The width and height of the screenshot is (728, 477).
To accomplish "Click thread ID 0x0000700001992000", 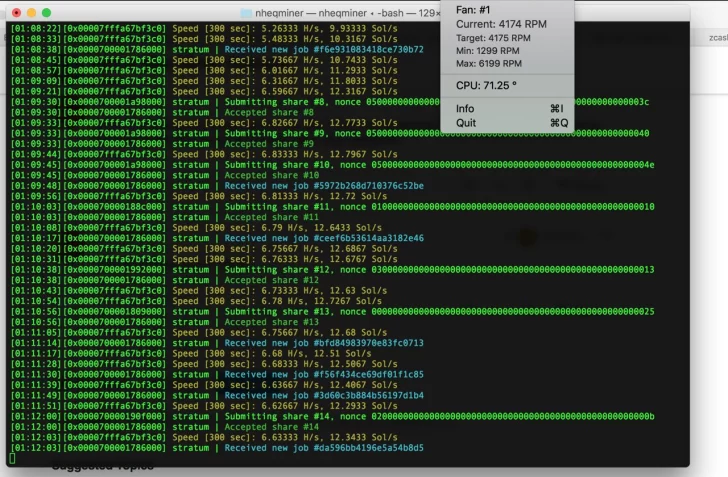I will pyautogui.click(x=114, y=269).
